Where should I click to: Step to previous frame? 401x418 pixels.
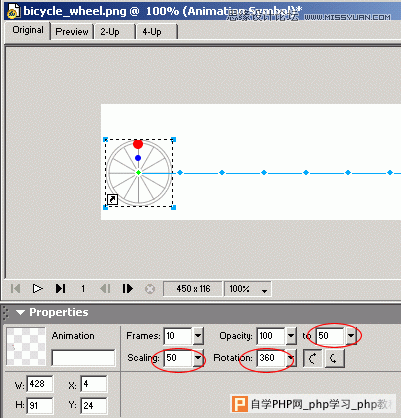tap(105, 288)
